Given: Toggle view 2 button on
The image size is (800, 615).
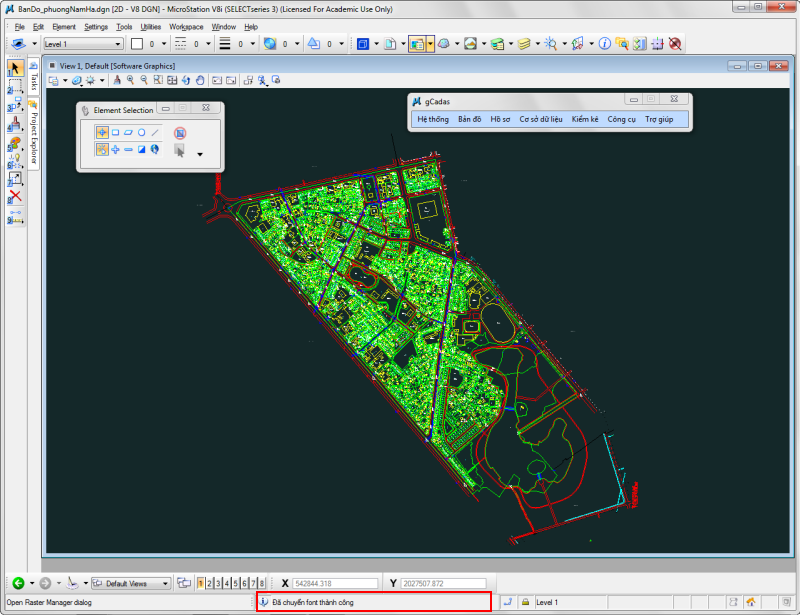Looking at the screenshot, I should coord(210,582).
